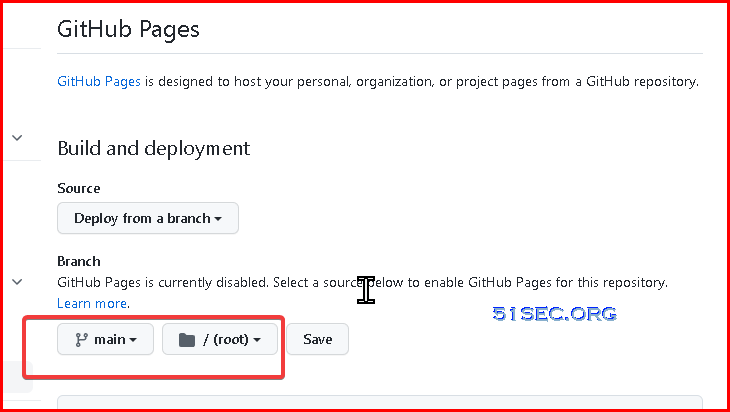Click the folder icon beside / (root)
This screenshot has width=730, height=412.
187,340
